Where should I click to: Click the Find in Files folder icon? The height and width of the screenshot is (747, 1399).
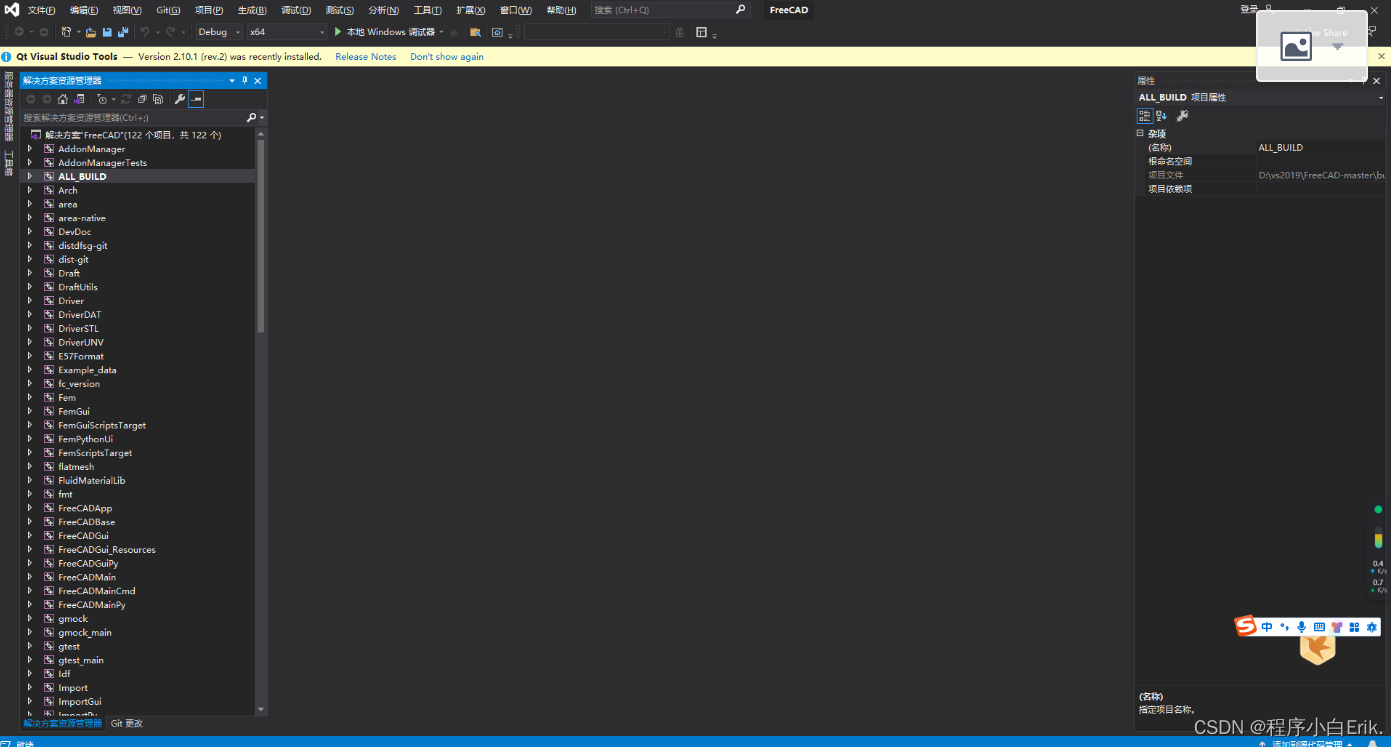476,32
